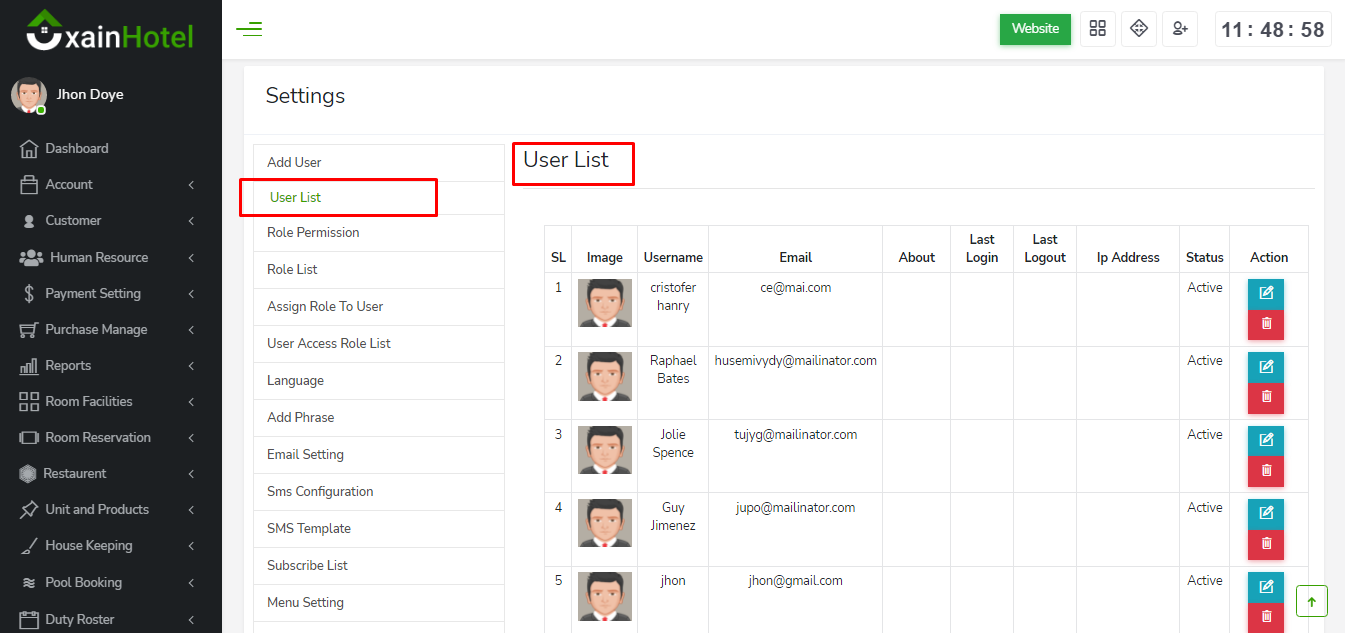Select Role Permission in settings menu
This screenshot has width=1345, height=633.
pyautogui.click(x=313, y=232)
